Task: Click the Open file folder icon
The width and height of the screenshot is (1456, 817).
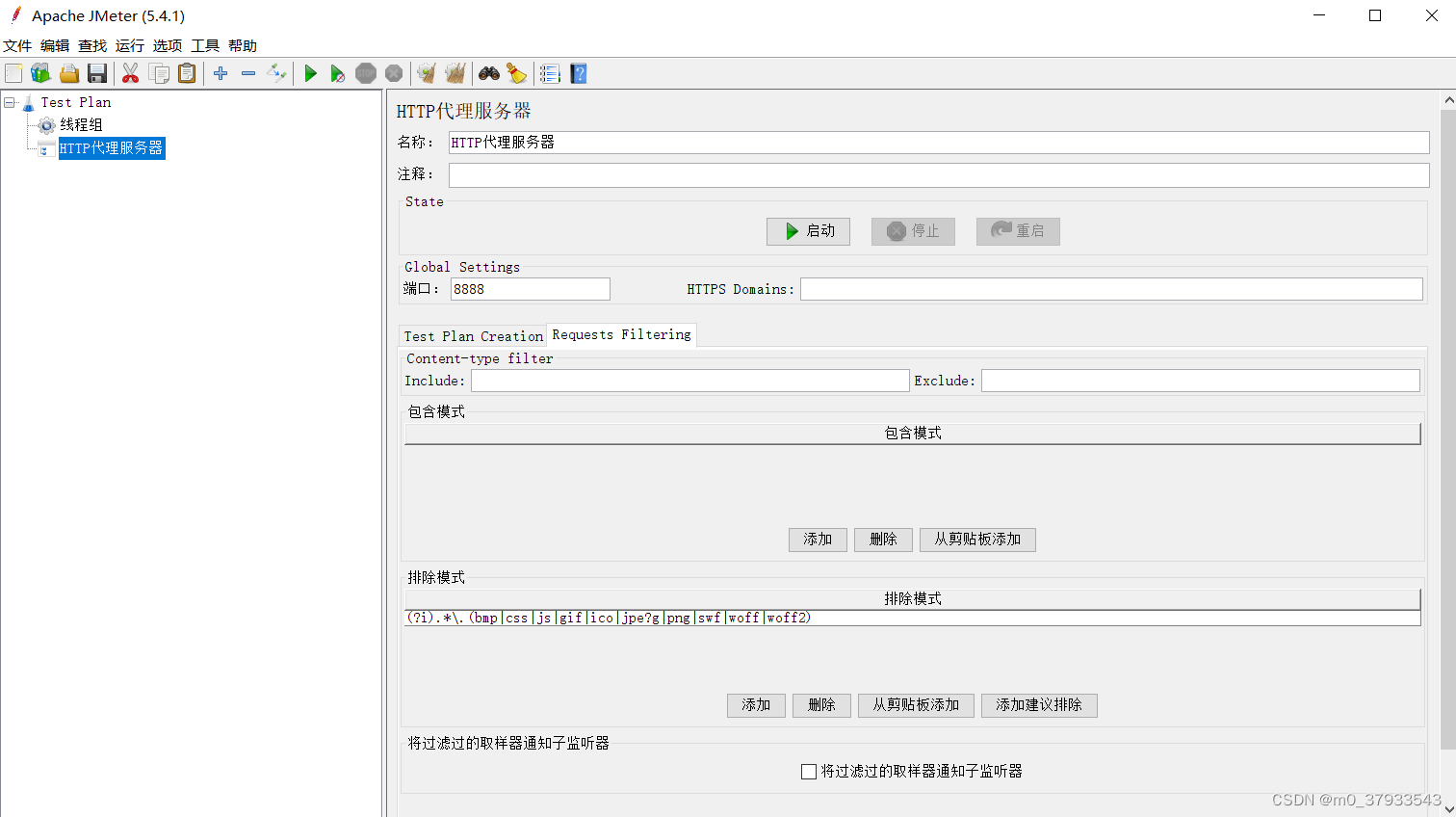Action: pos(69,73)
